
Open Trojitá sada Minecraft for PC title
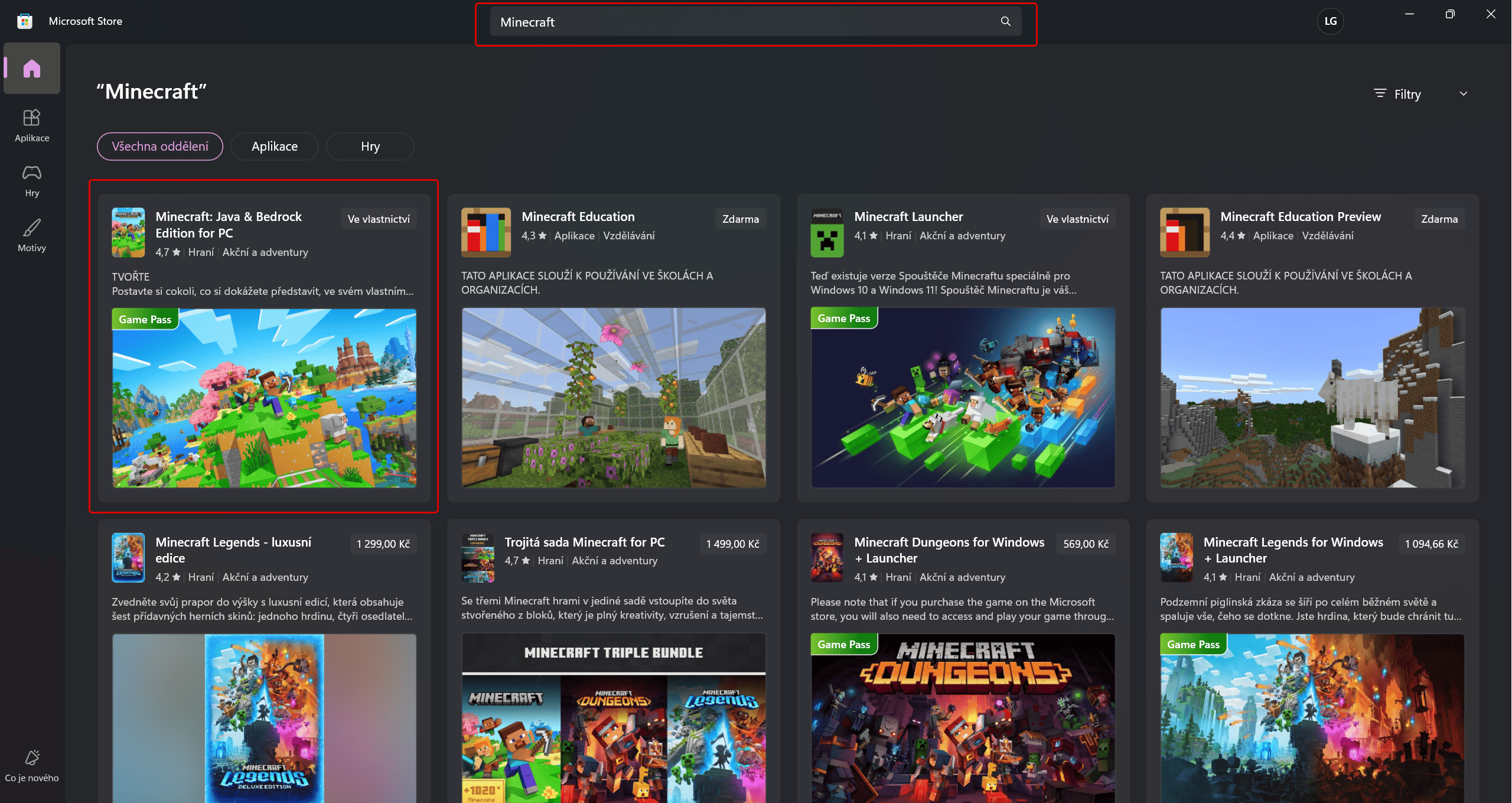[585, 542]
